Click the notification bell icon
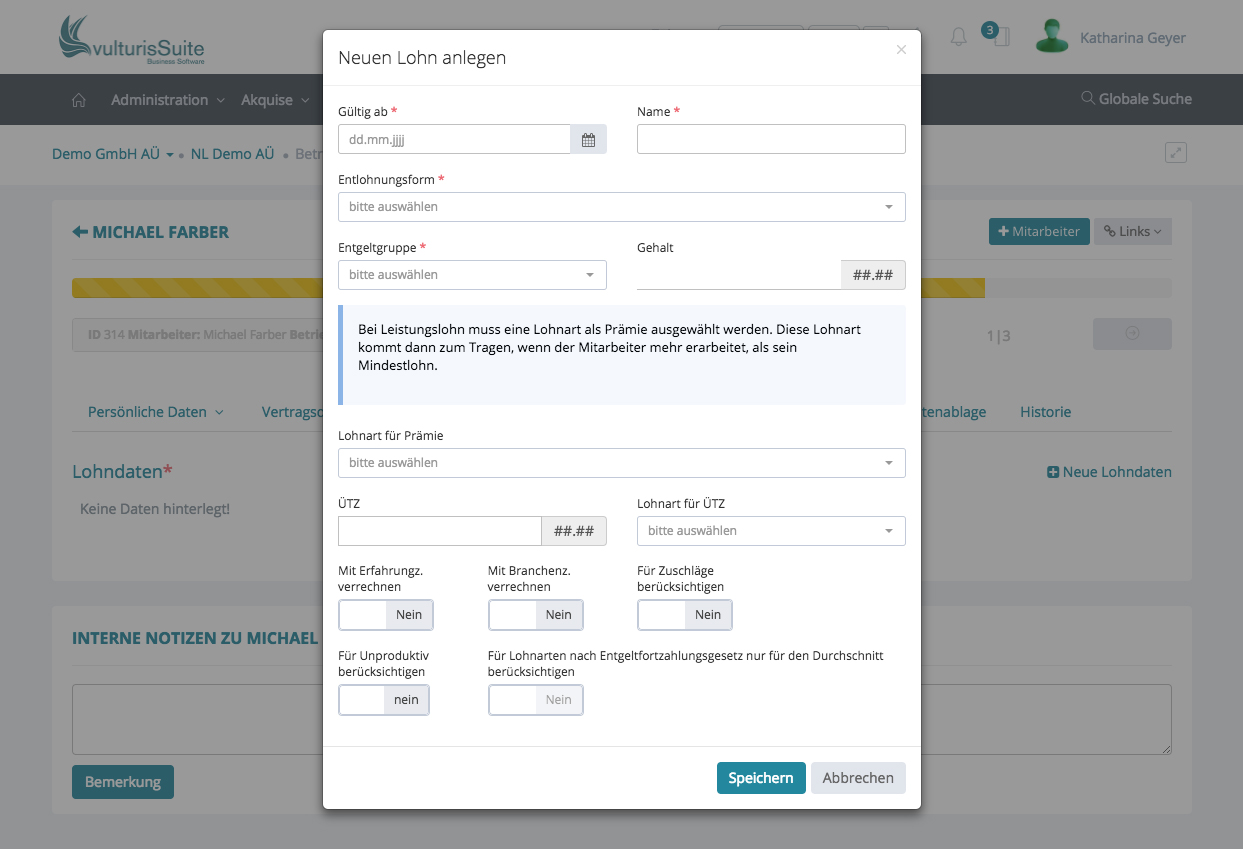 pos(958,38)
